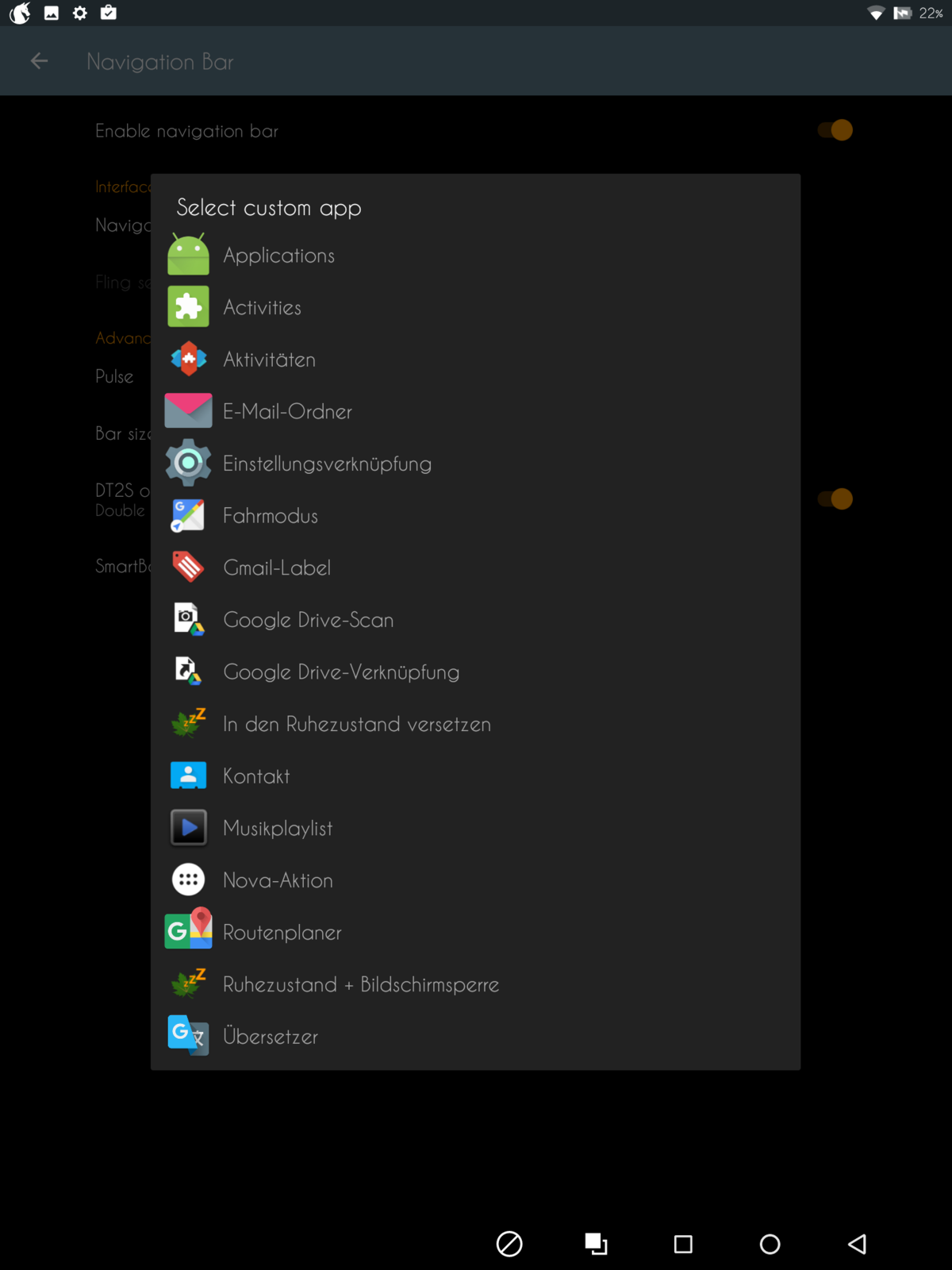
Task: Open recents with the square button
Action: tap(683, 1244)
